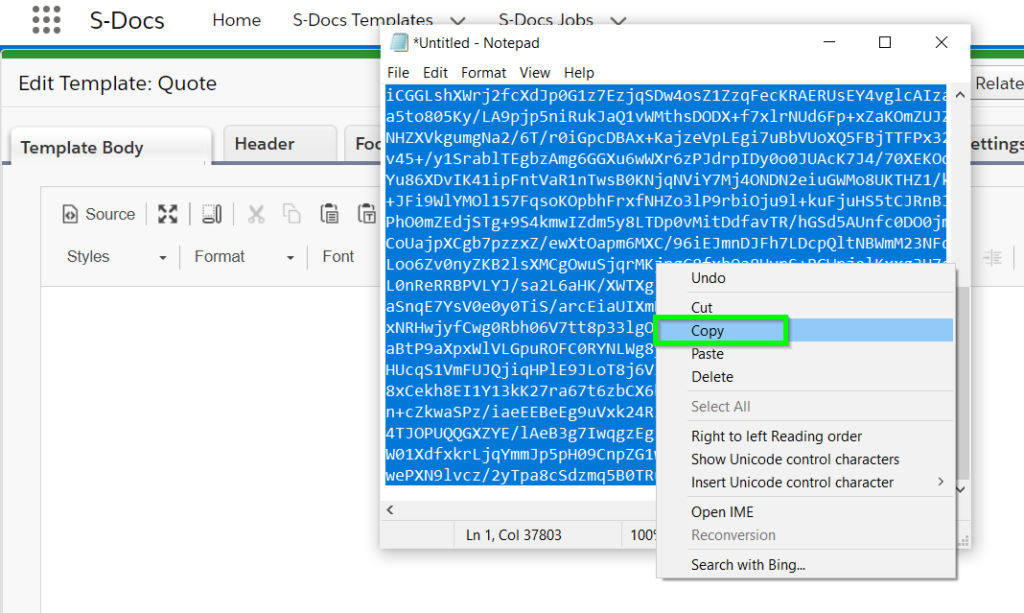1024x613 pixels.
Task: Click Home in the S-Docs navigation
Action: [x=236, y=19]
